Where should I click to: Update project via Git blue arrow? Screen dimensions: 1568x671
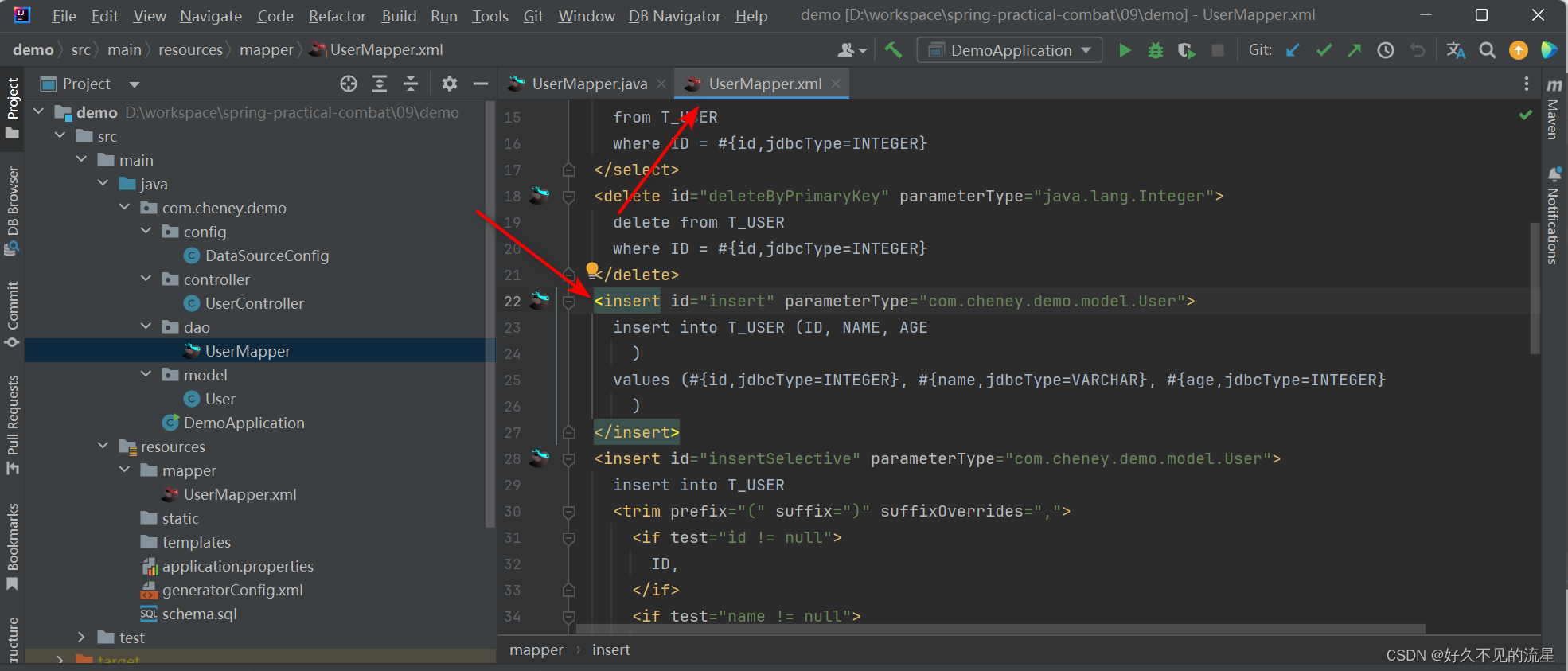click(x=1293, y=50)
